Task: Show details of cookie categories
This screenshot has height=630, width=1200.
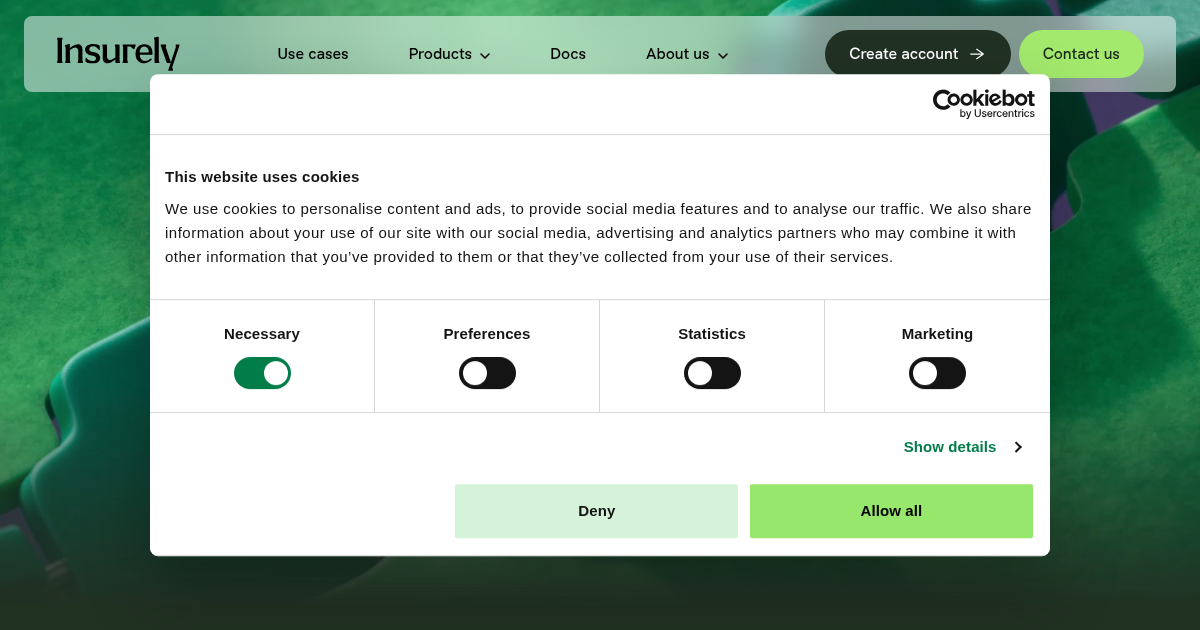Action: click(x=950, y=447)
